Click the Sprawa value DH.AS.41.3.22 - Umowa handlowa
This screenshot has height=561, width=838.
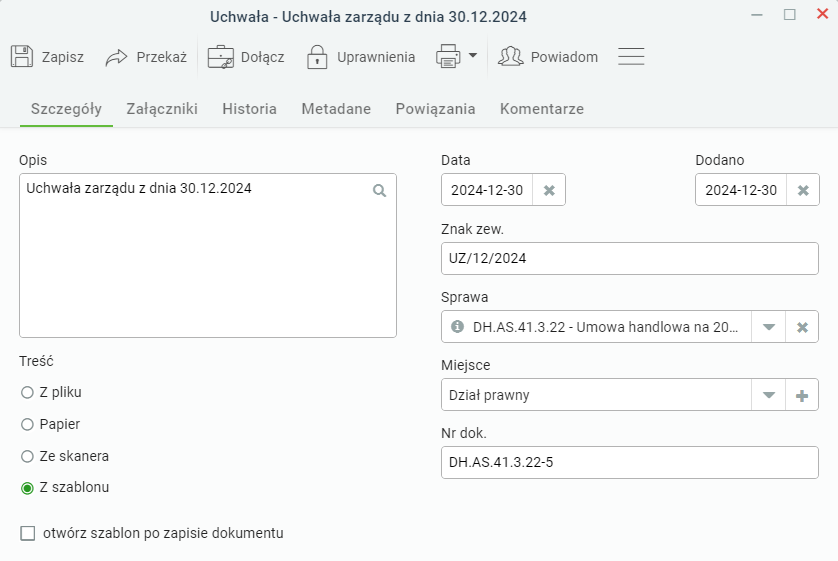[x=605, y=327]
